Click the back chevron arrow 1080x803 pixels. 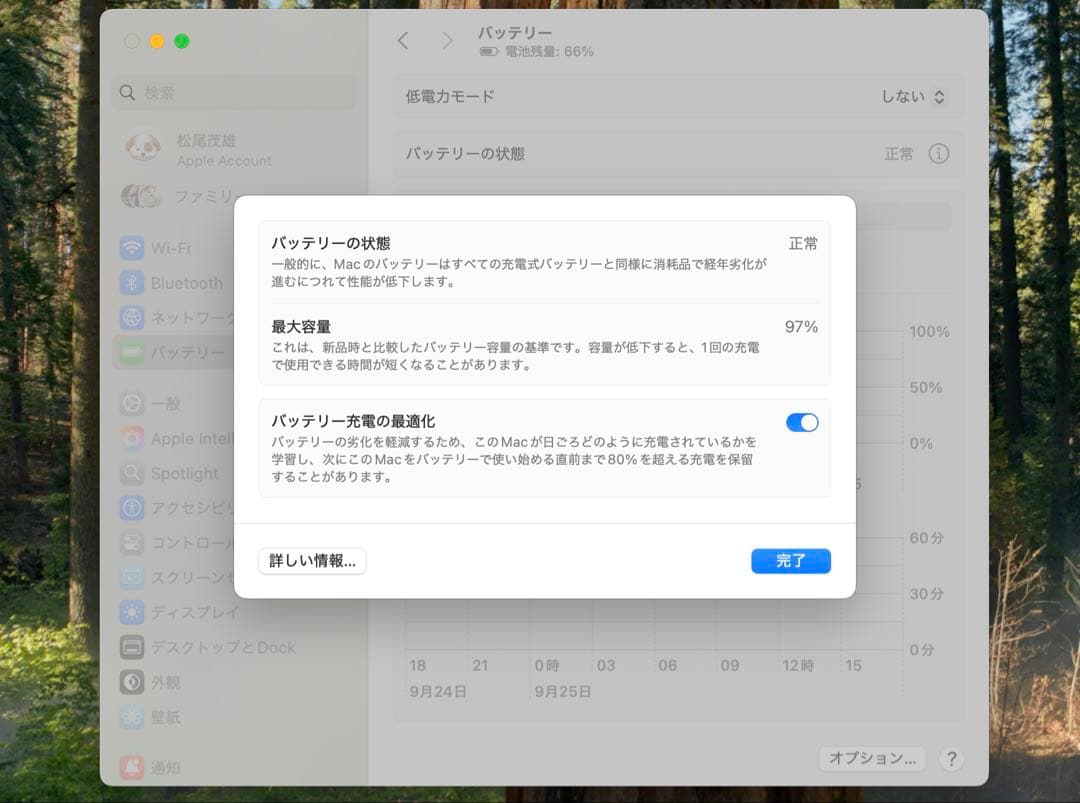(403, 41)
